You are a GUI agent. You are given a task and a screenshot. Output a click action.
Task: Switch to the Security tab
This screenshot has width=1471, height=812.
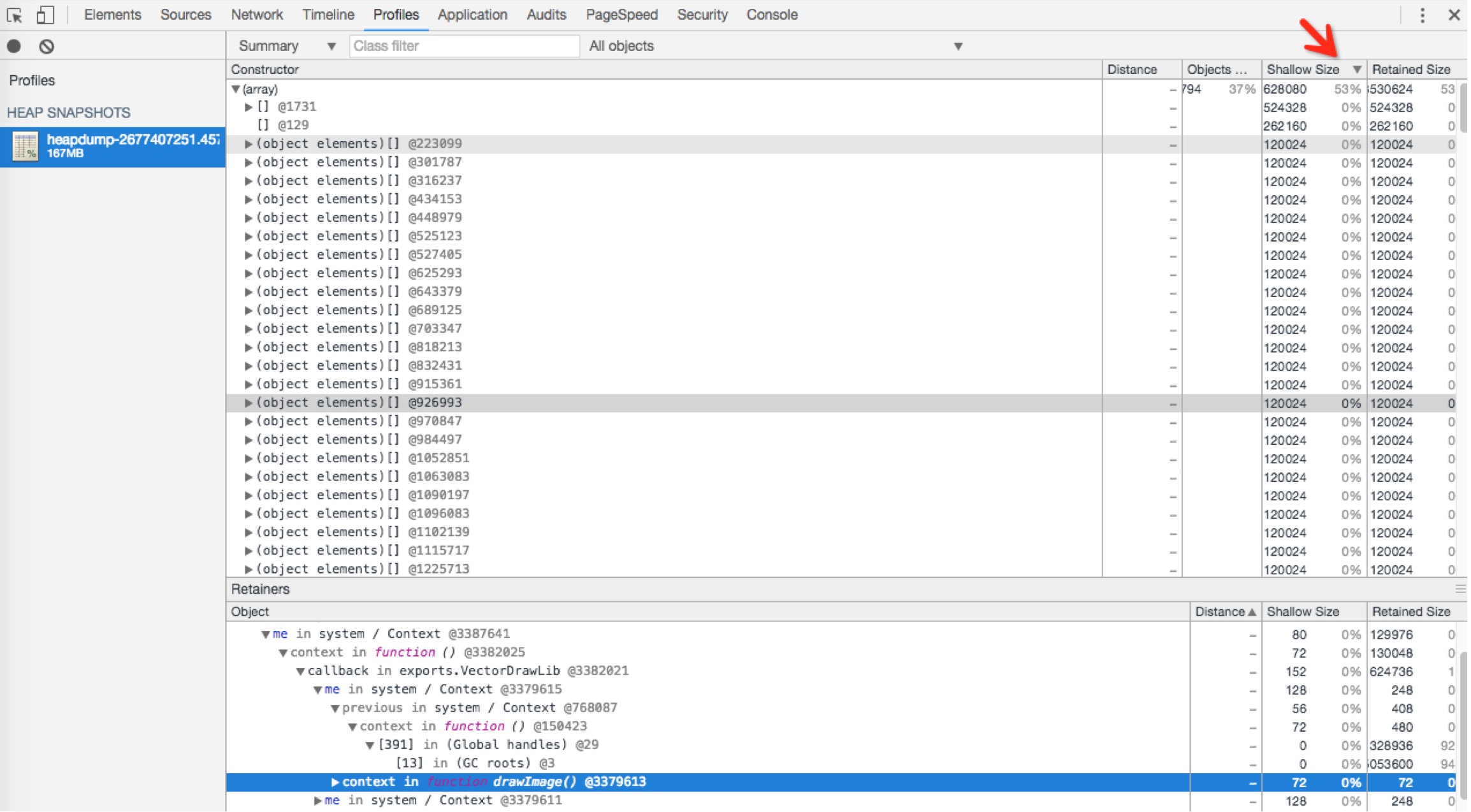(702, 15)
